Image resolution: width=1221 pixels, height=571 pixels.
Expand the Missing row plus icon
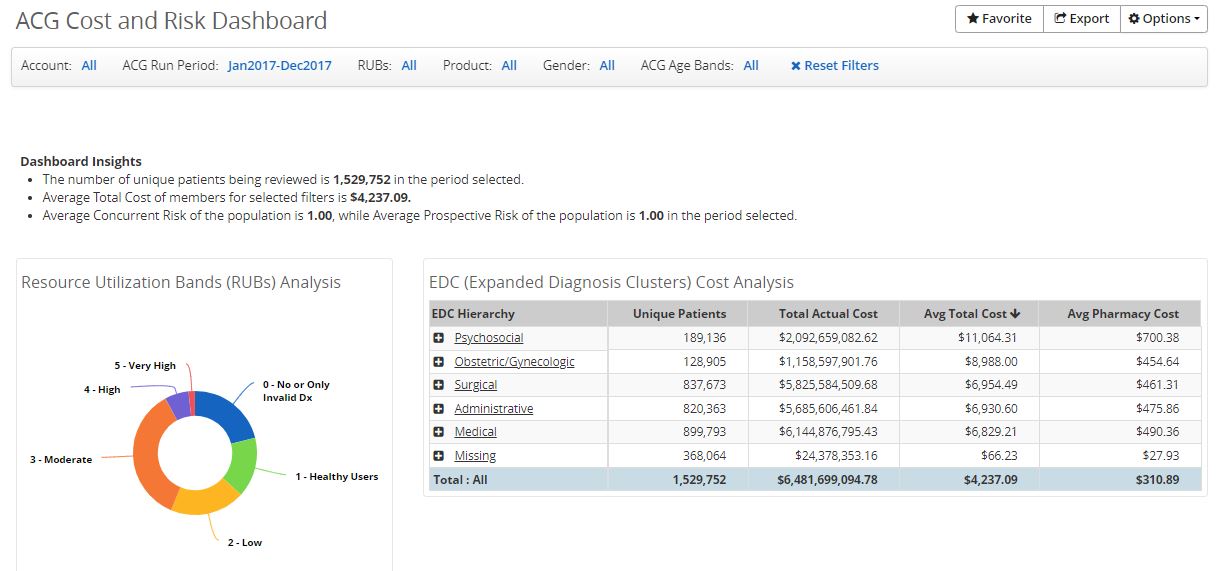tap(439, 456)
